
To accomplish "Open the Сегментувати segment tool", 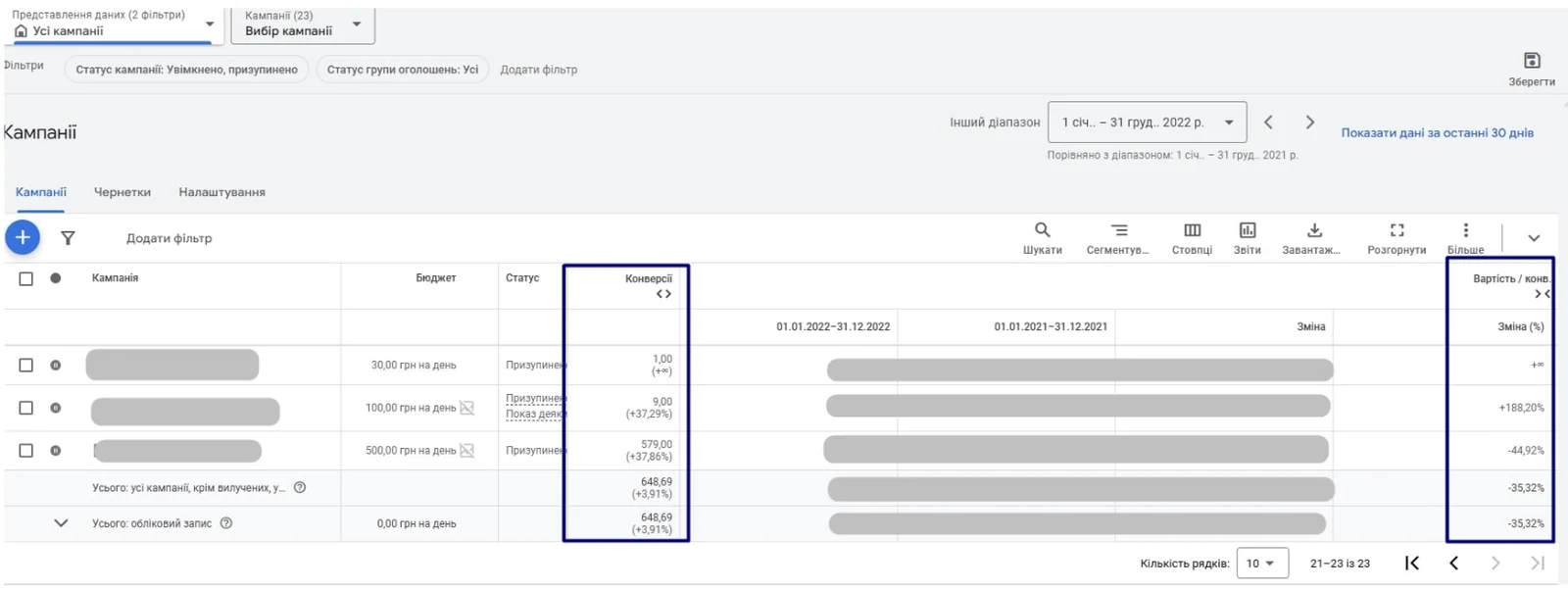I will click(x=1118, y=237).
